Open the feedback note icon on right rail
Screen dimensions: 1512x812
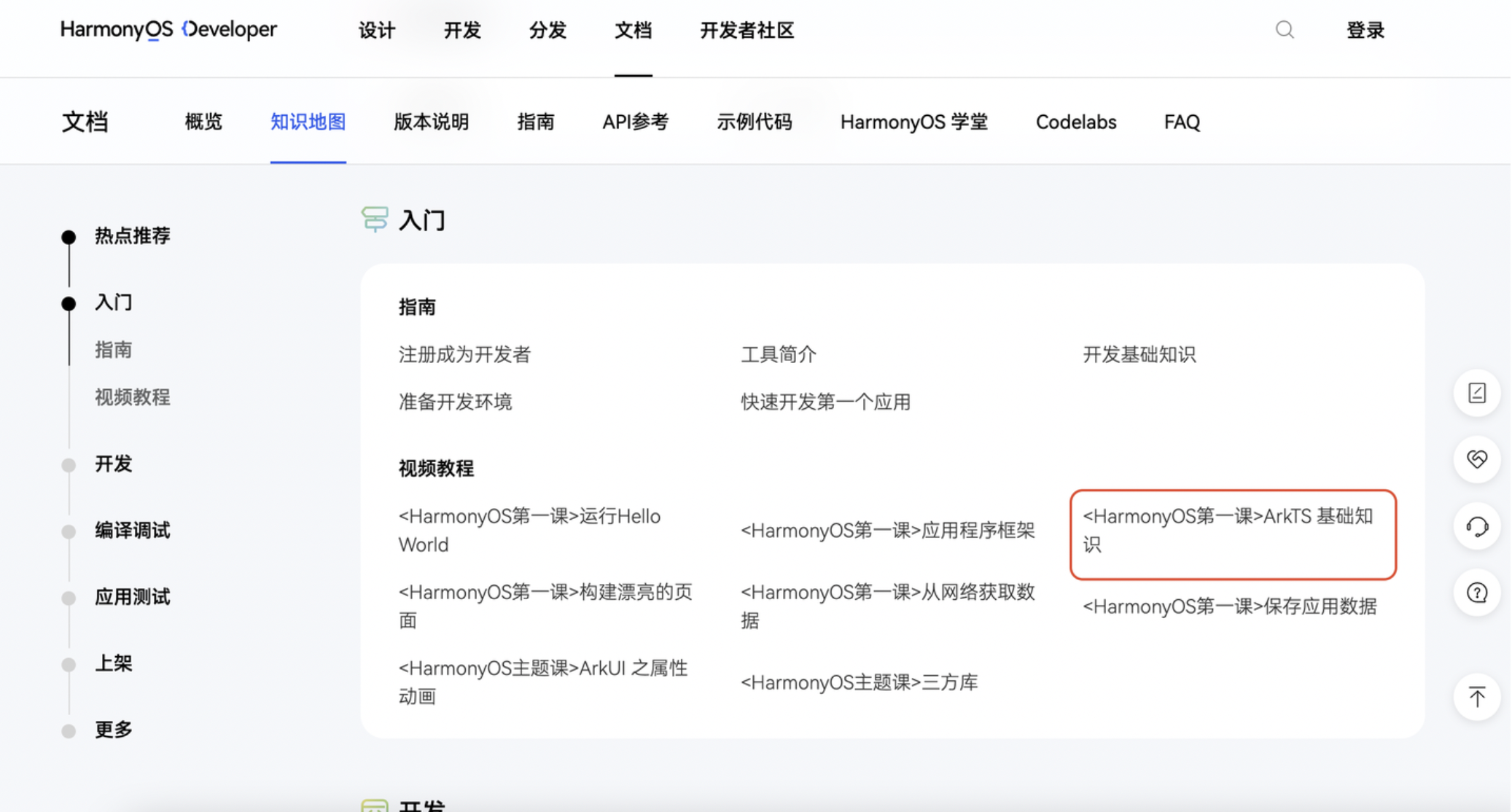point(1477,394)
